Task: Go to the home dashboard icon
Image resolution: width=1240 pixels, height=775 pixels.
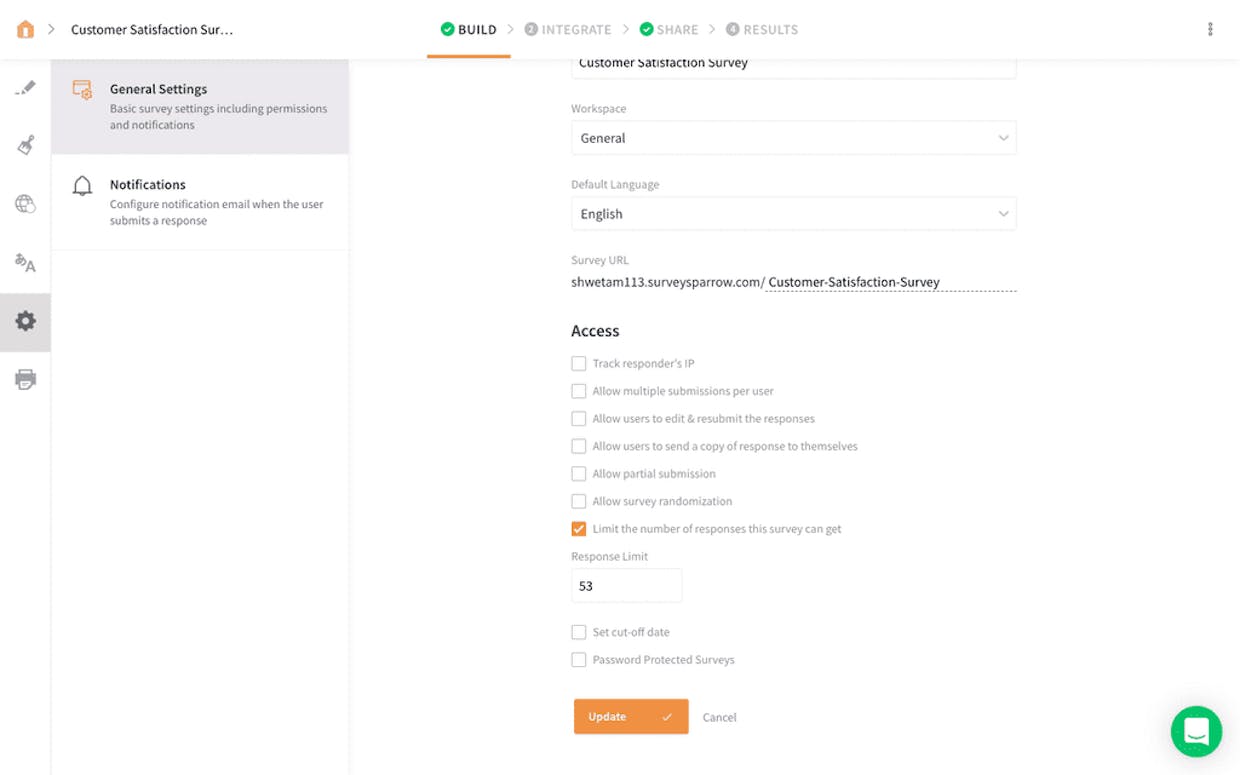Action: point(26,29)
